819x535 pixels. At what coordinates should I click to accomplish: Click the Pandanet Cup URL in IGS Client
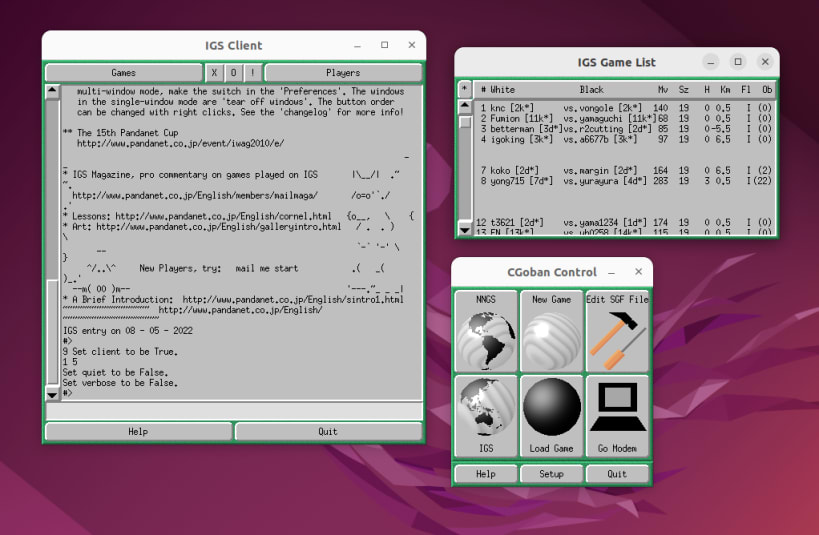click(x=181, y=143)
